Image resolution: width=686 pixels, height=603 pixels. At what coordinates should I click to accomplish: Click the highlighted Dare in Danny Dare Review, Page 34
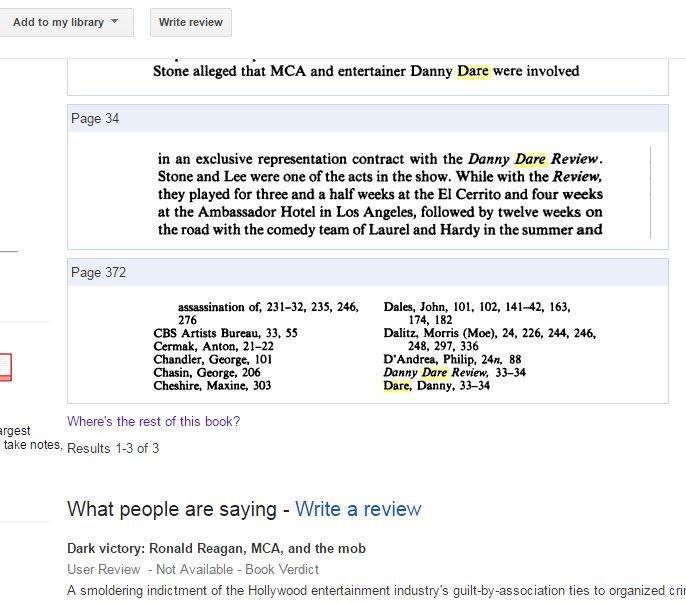coord(530,159)
